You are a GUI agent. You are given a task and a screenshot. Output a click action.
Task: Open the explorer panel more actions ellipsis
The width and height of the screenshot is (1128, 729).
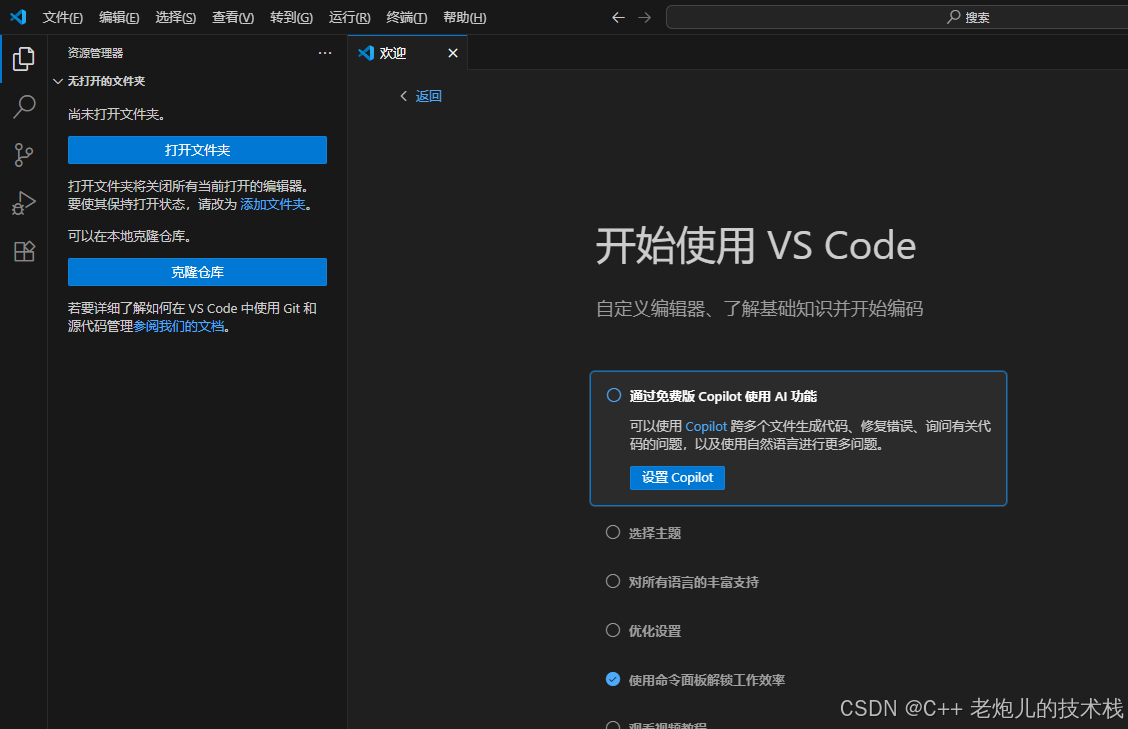coord(325,53)
